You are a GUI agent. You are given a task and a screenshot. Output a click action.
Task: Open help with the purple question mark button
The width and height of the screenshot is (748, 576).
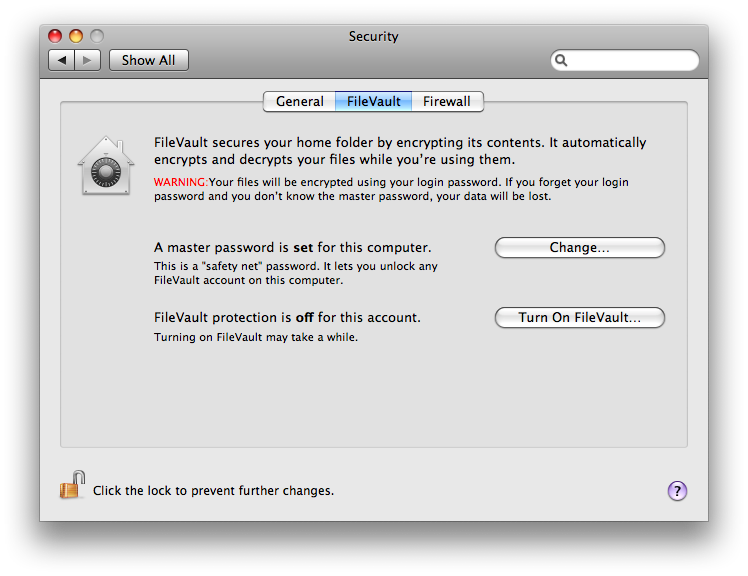677,491
